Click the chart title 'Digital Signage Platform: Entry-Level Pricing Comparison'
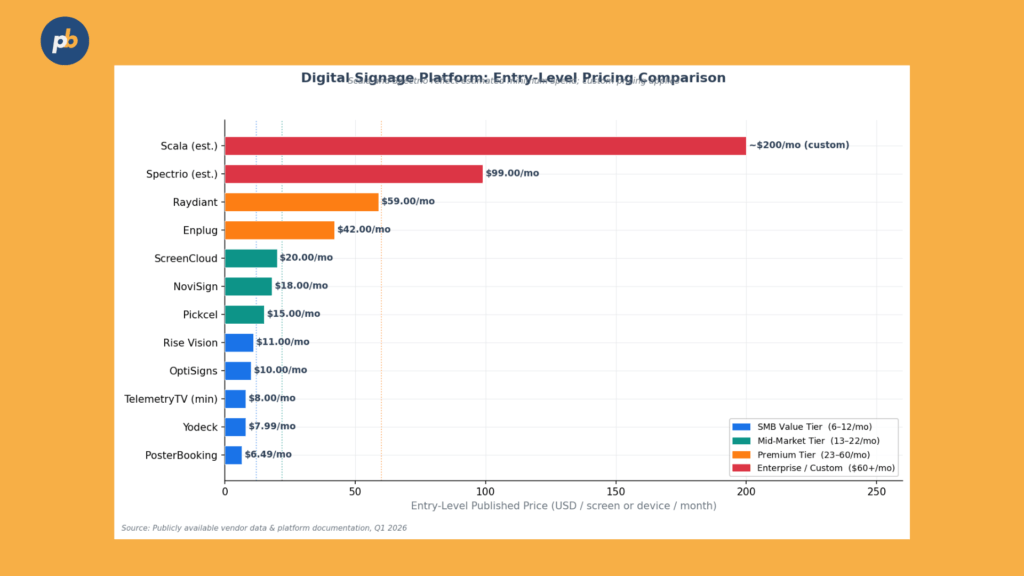This screenshot has width=1024, height=576. pyautogui.click(x=513, y=78)
